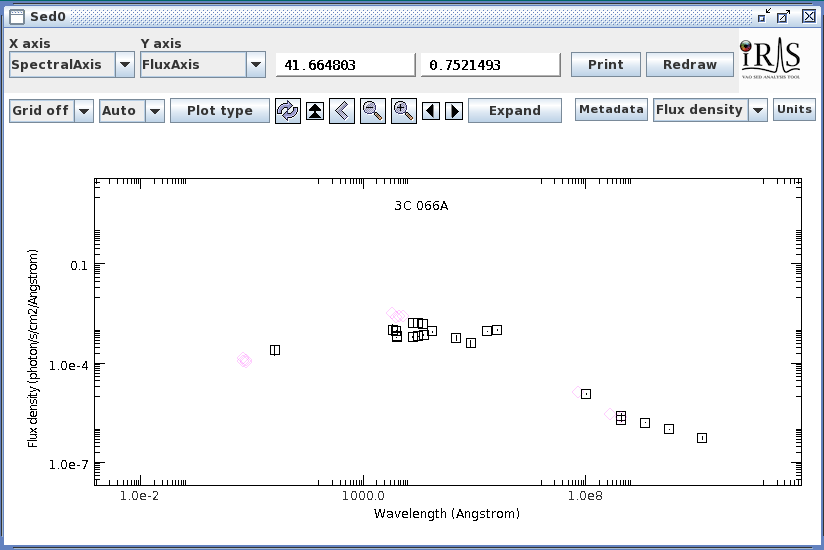This screenshot has height=550, width=824.
Task: Close the Sed0 window
Action: point(809,16)
